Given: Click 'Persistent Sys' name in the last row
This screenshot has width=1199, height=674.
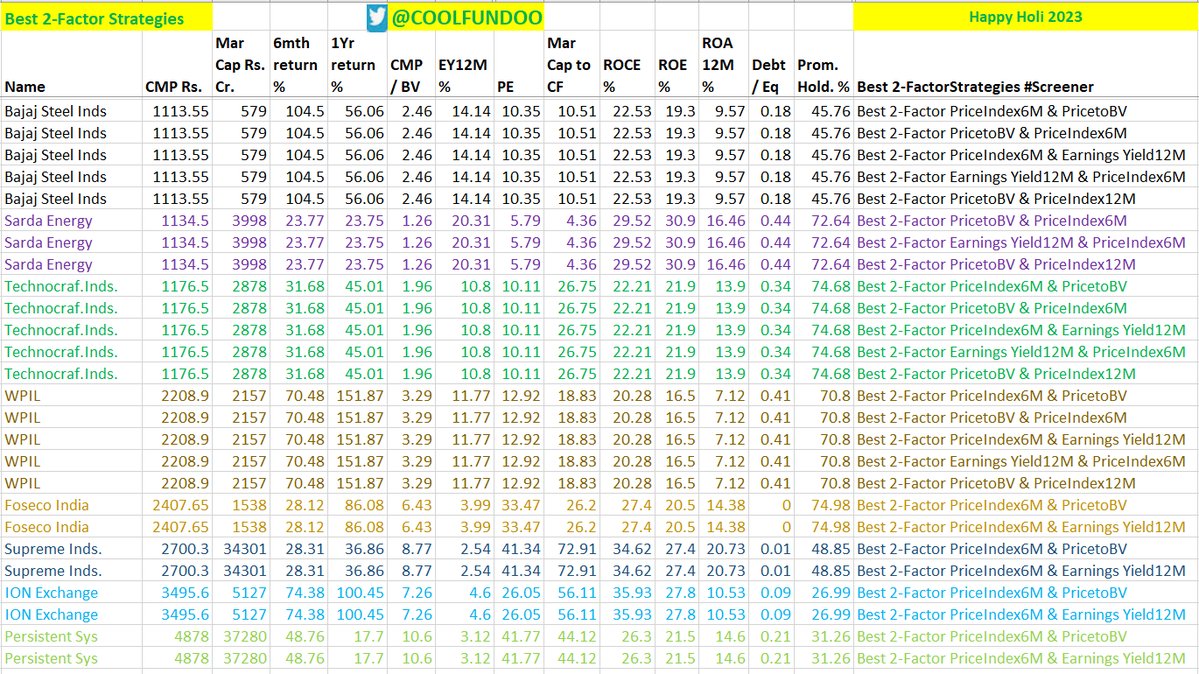Looking at the screenshot, I should (x=50, y=658).
